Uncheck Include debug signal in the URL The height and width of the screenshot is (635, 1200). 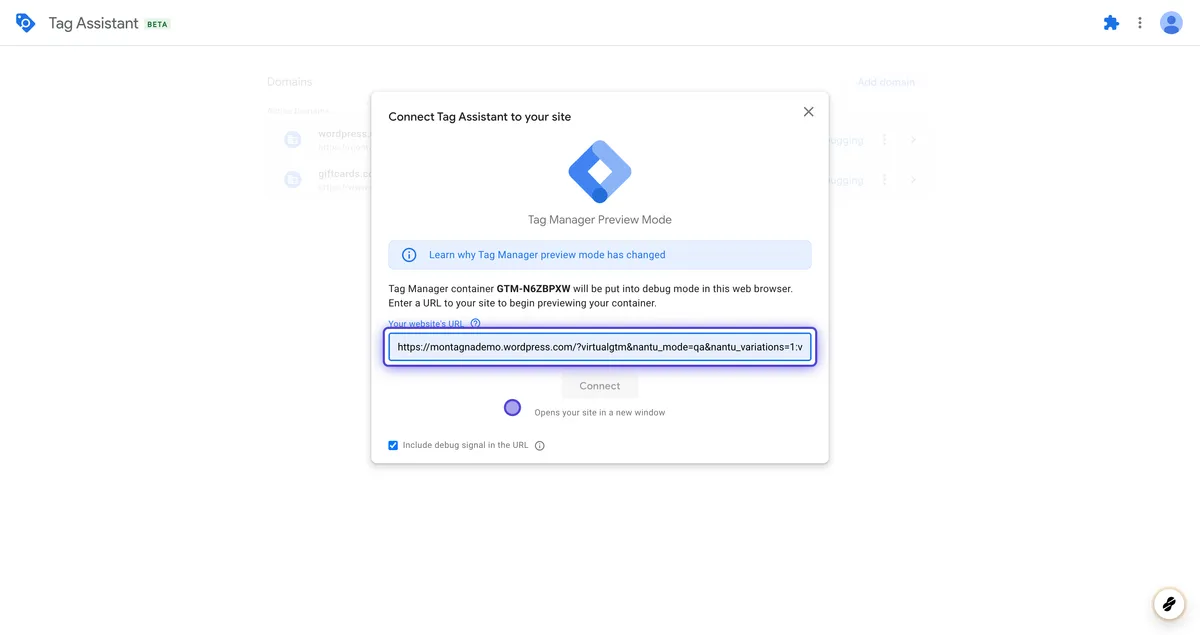pos(393,445)
